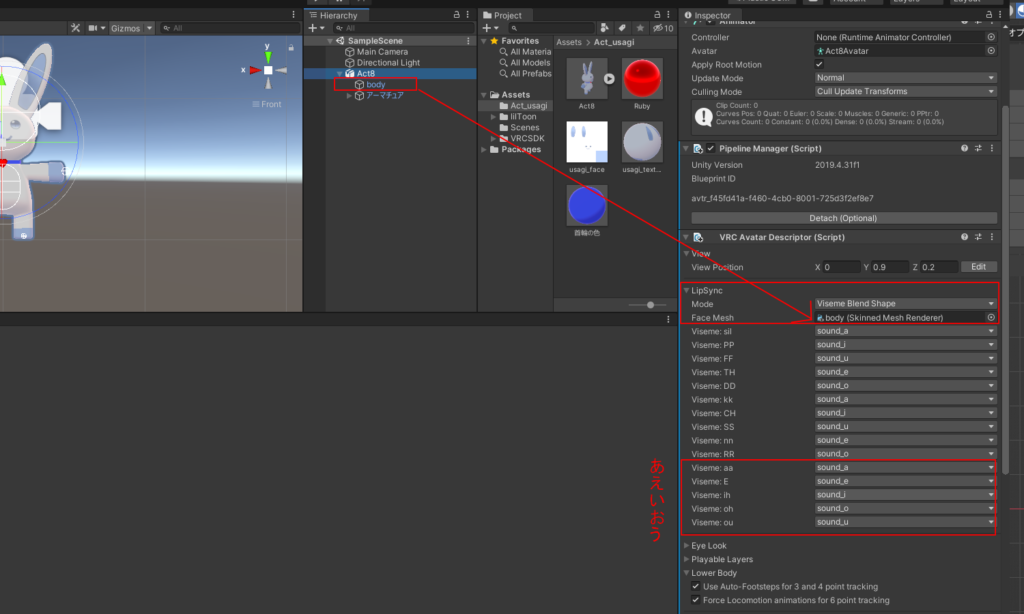Click Assets in the breadcrumb path
The height and width of the screenshot is (614, 1024).
(569, 42)
